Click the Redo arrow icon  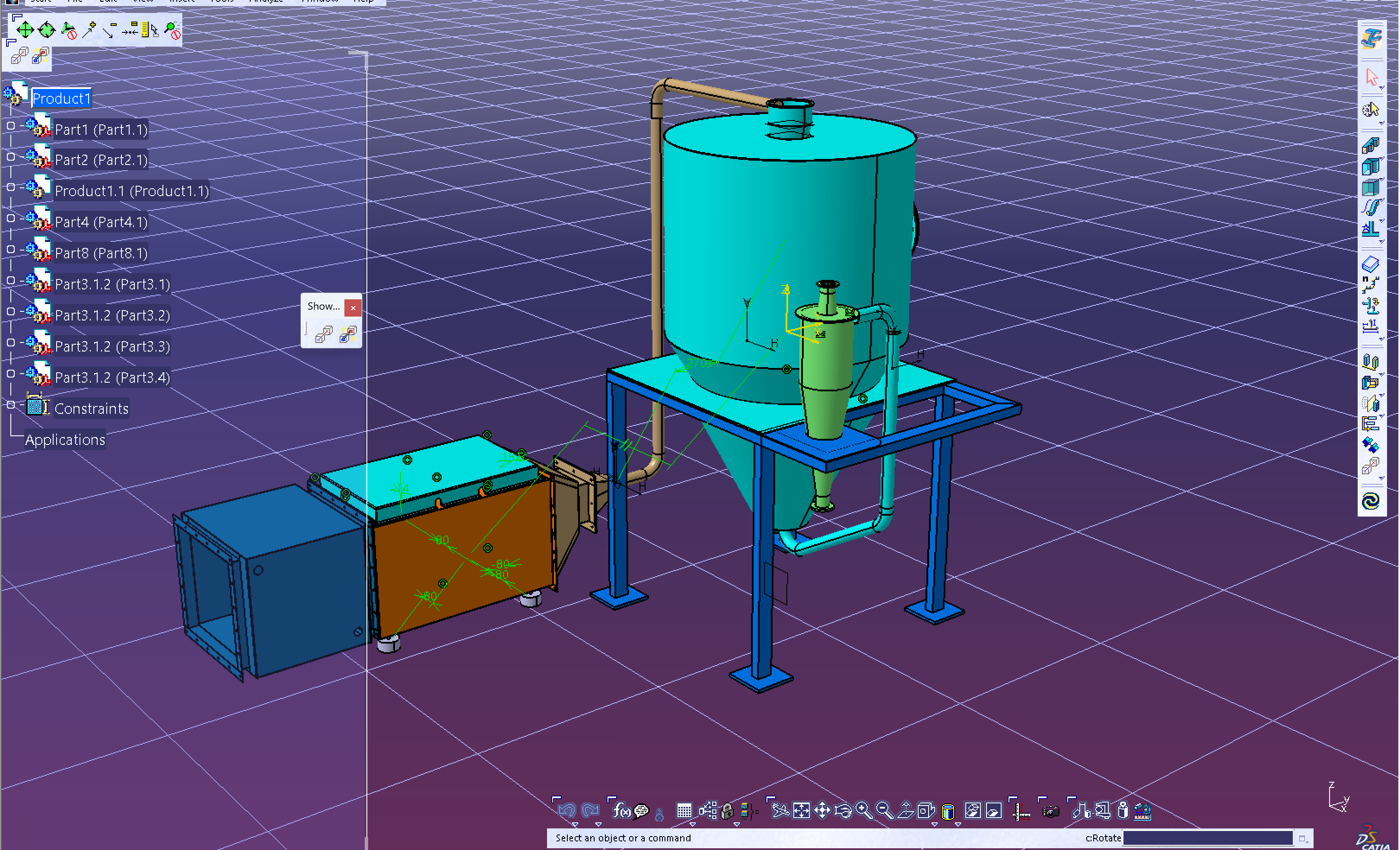click(590, 810)
